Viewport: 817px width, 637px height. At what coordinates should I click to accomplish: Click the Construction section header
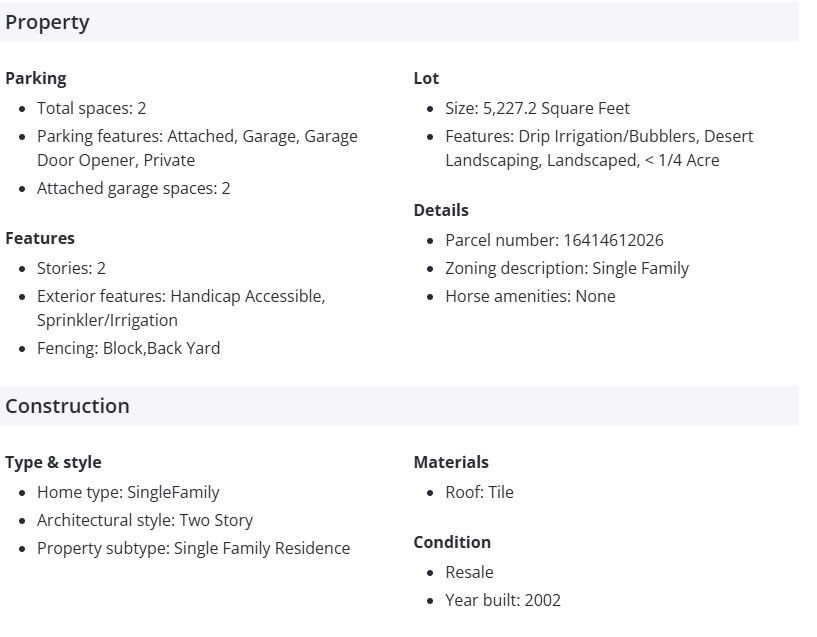67,406
